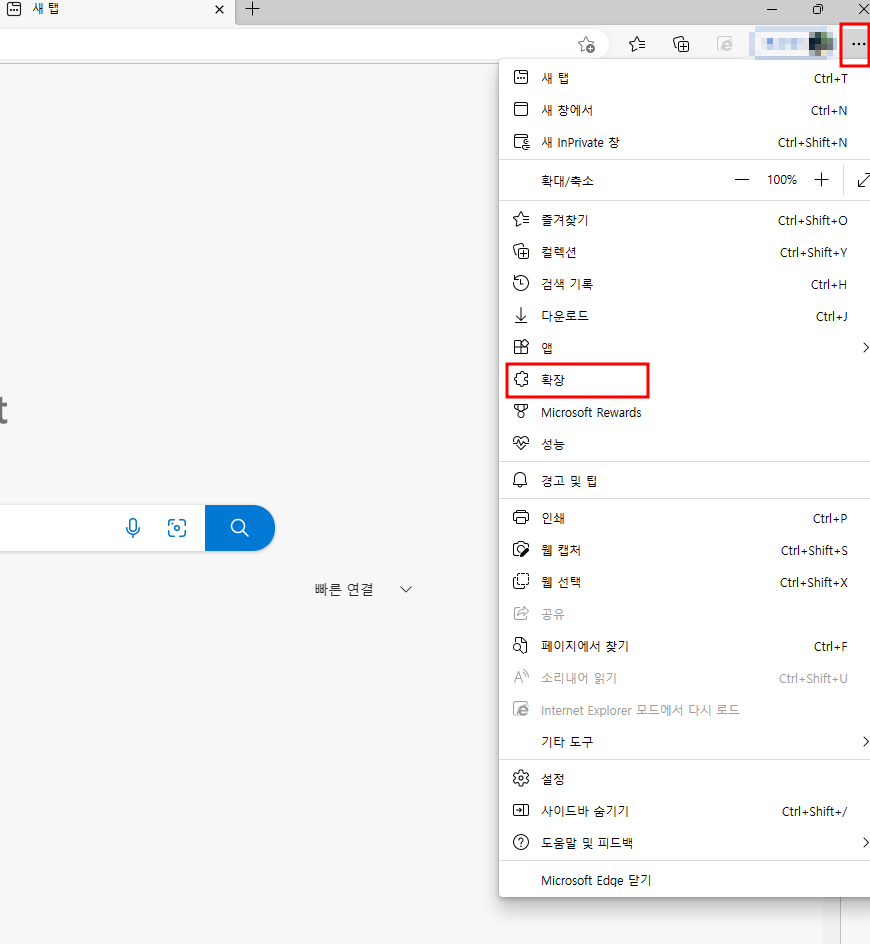Click the visual search camera icon
Screen dimensions: 870x944
pyautogui.click(x=176, y=528)
